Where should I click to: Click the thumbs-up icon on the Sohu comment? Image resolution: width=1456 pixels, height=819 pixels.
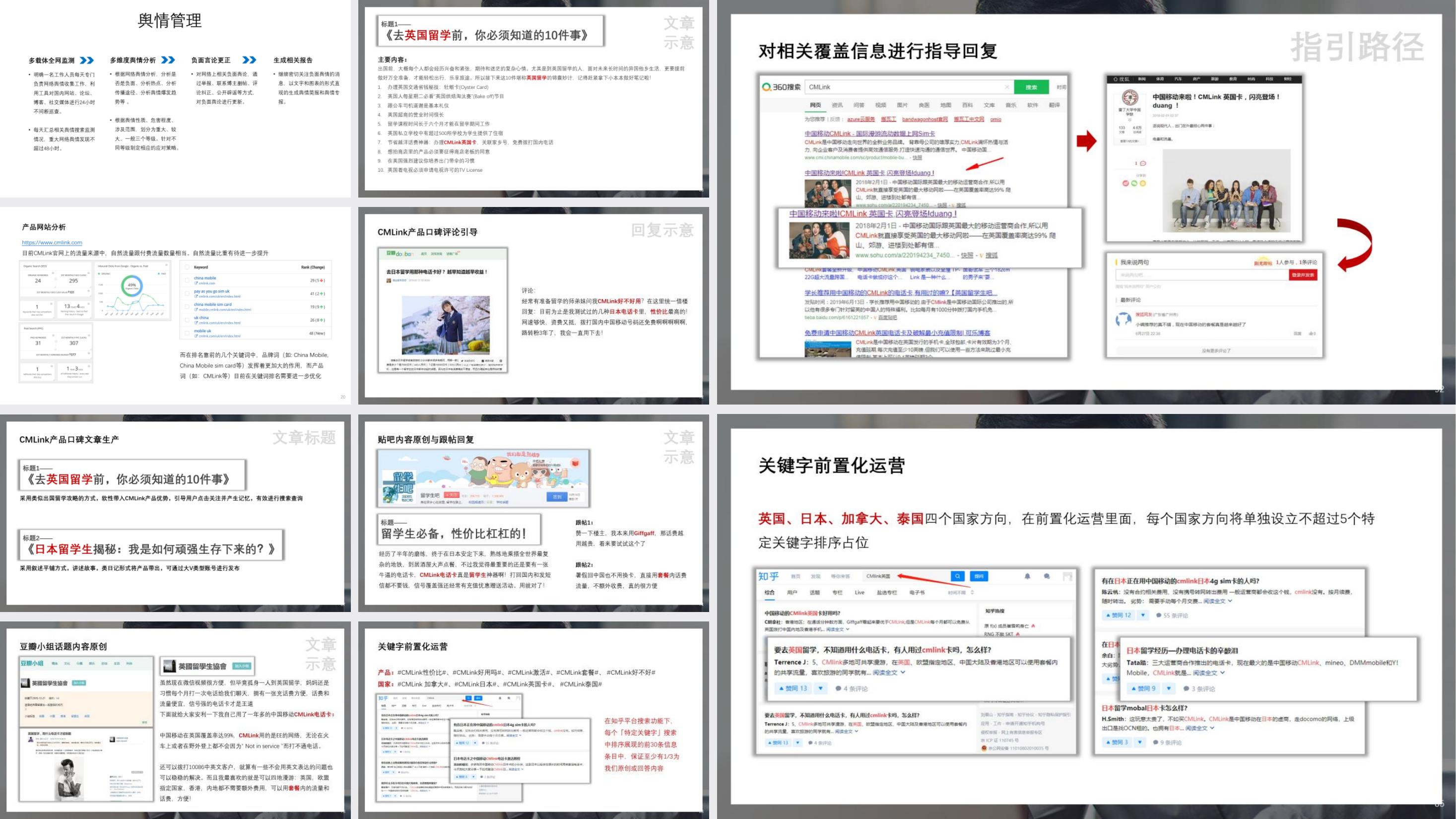[1312, 334]
